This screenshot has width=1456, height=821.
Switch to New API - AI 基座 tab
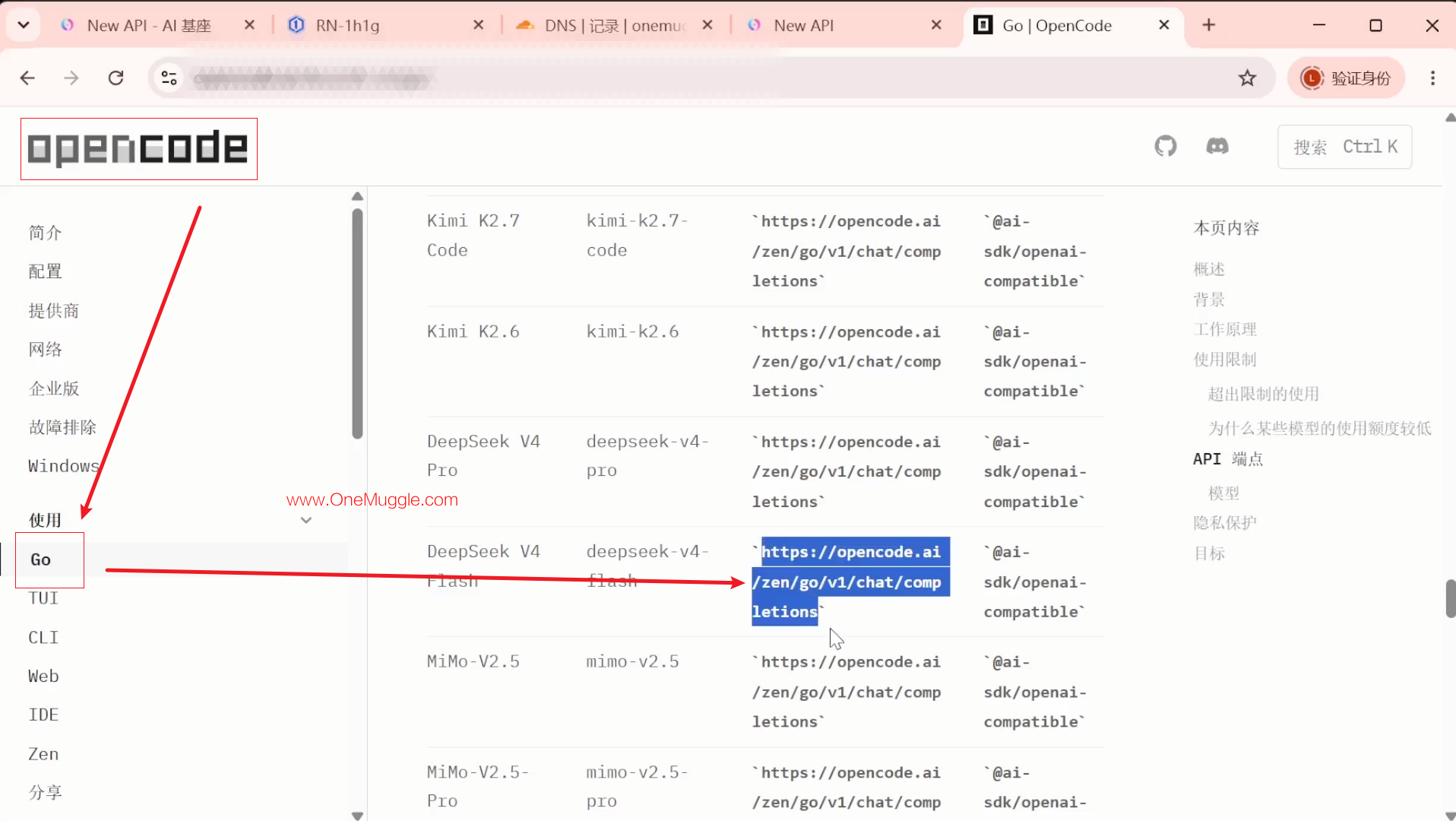159,25
